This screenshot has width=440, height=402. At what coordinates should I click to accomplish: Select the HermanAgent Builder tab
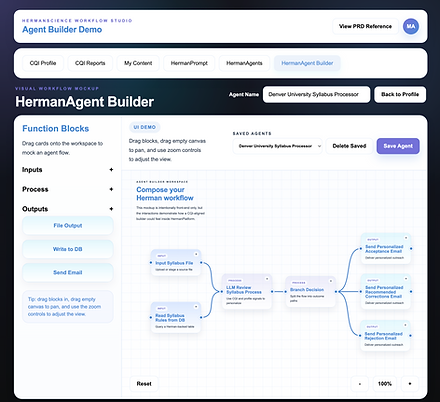click(x=307, y=63)
